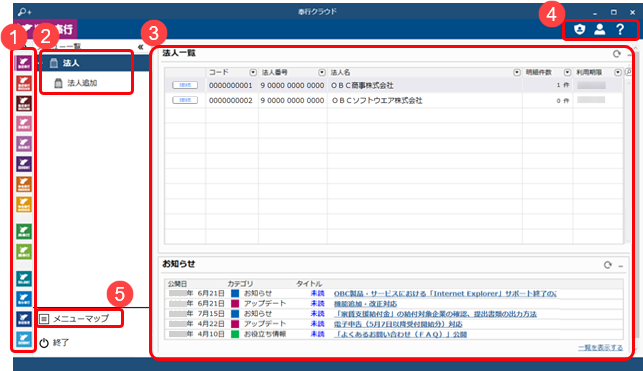Open the user account icon in header

pyautogui.click(x=600, y=29)
